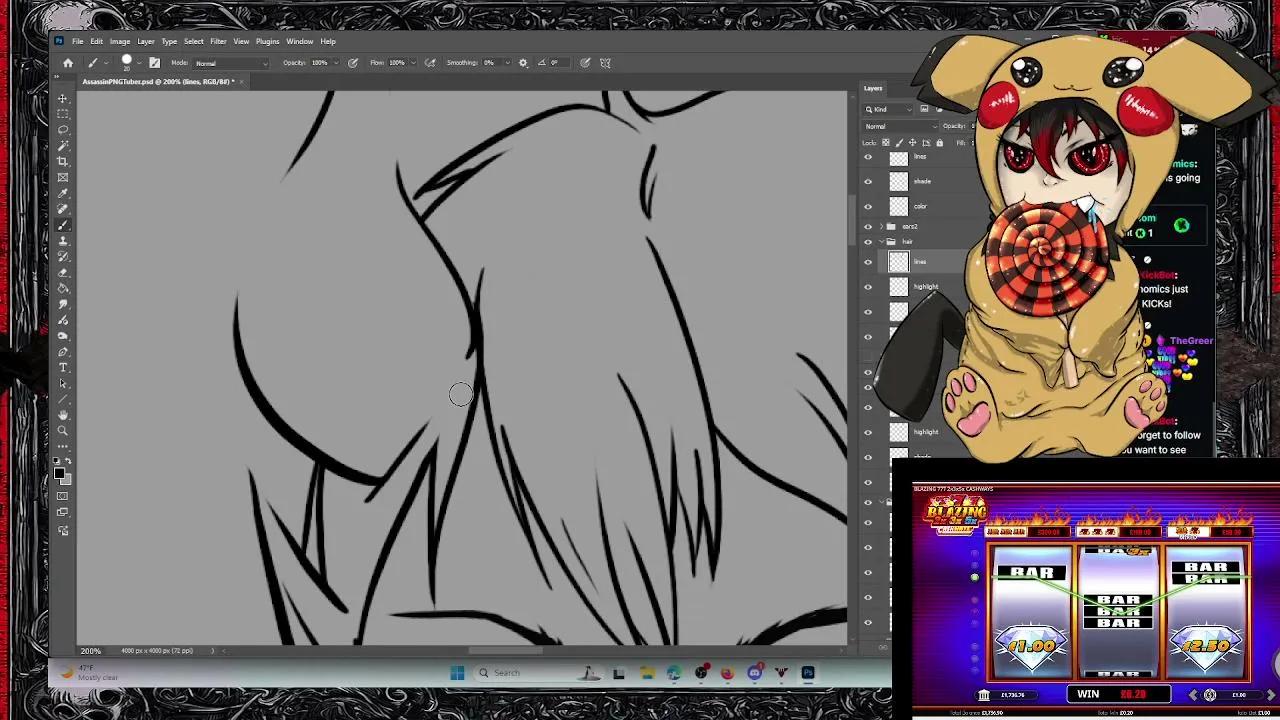
Task: Select the highlight layer thumbnail below lines
Action: click(x=898, y=287)
